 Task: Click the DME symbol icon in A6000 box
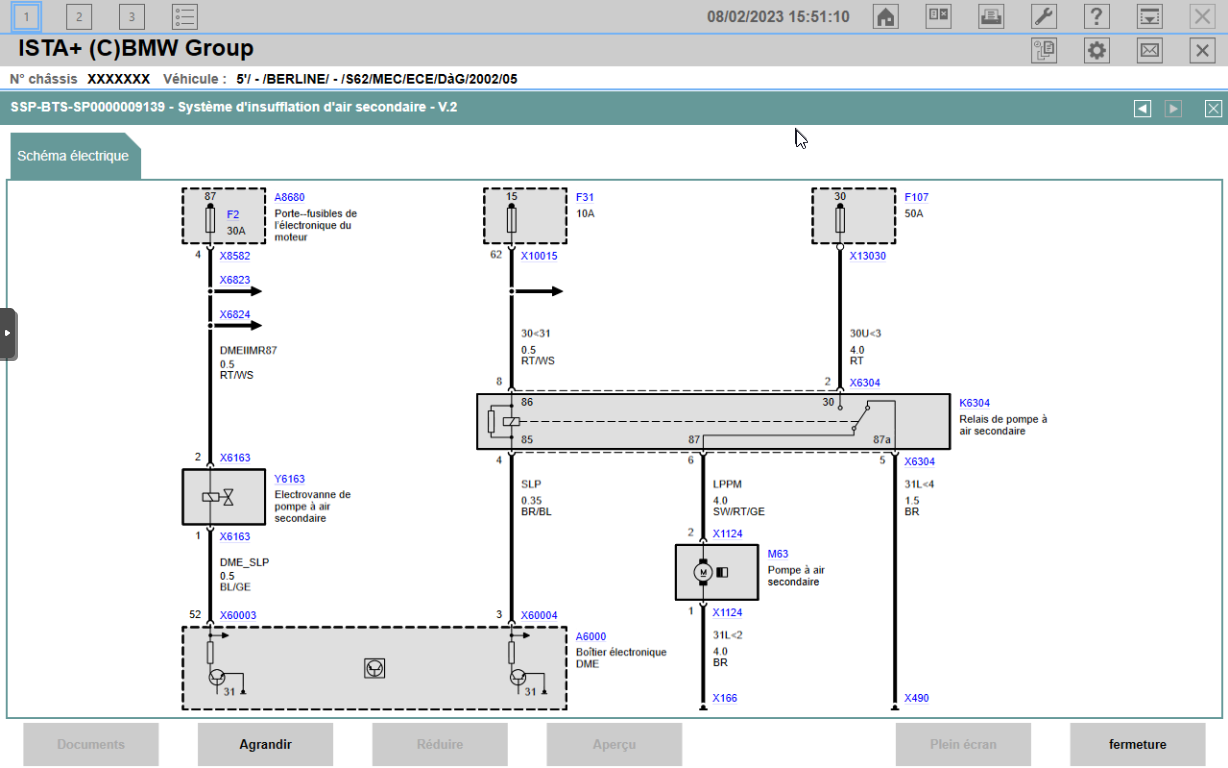click(374, 669)
